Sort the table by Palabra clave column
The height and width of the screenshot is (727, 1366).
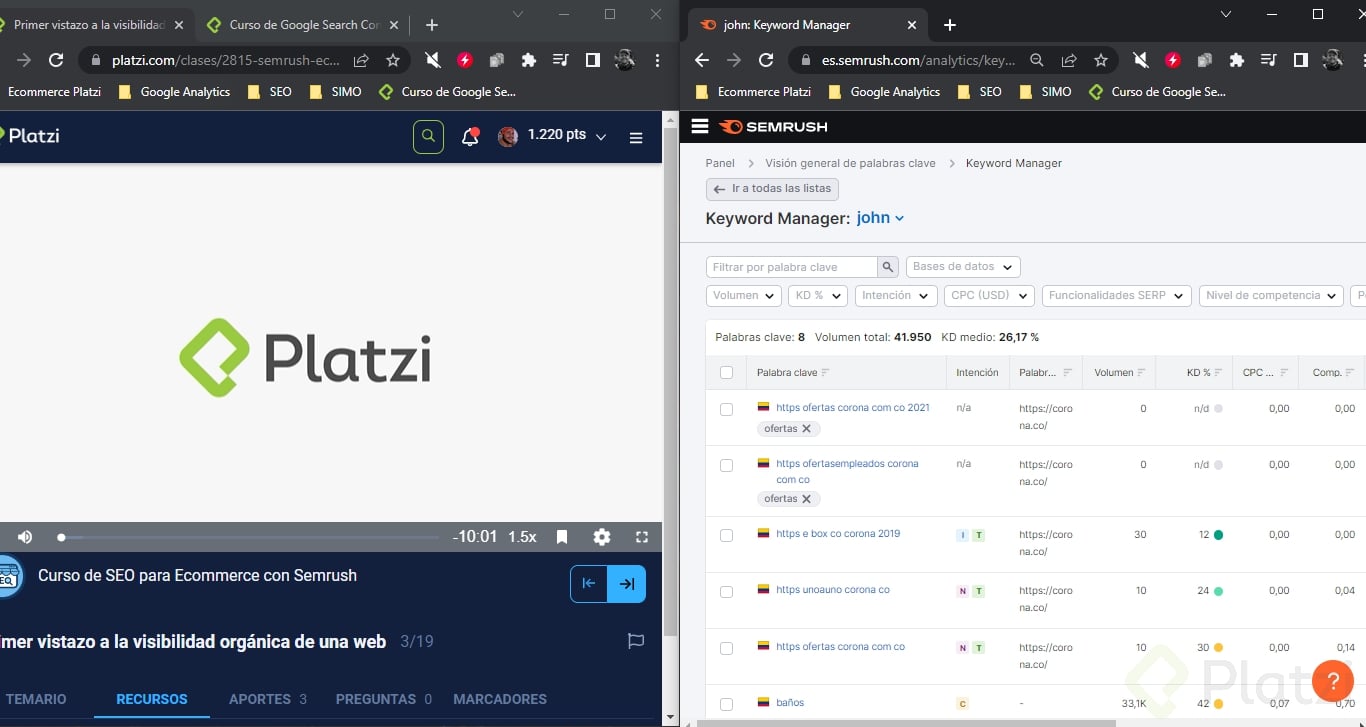pos(793,373)
